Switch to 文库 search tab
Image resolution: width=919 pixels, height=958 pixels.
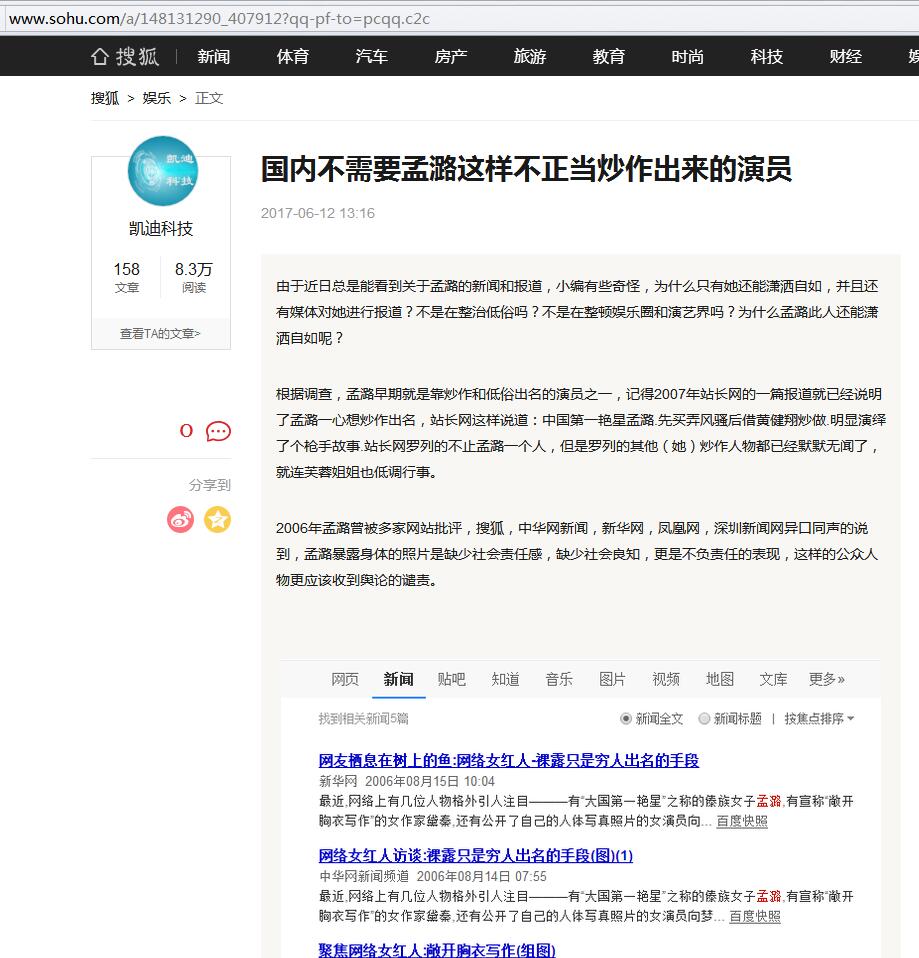773,679
